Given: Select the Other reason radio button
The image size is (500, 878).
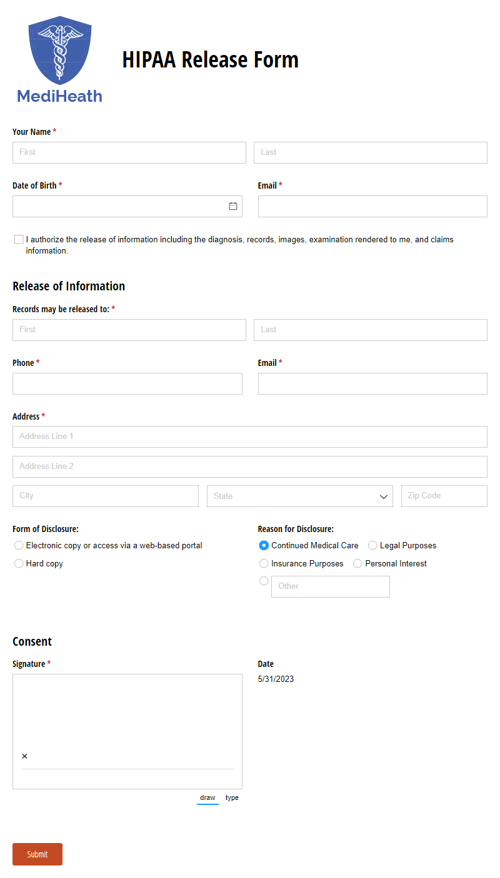Looking at the screenshot, I should tap(264, 581).
